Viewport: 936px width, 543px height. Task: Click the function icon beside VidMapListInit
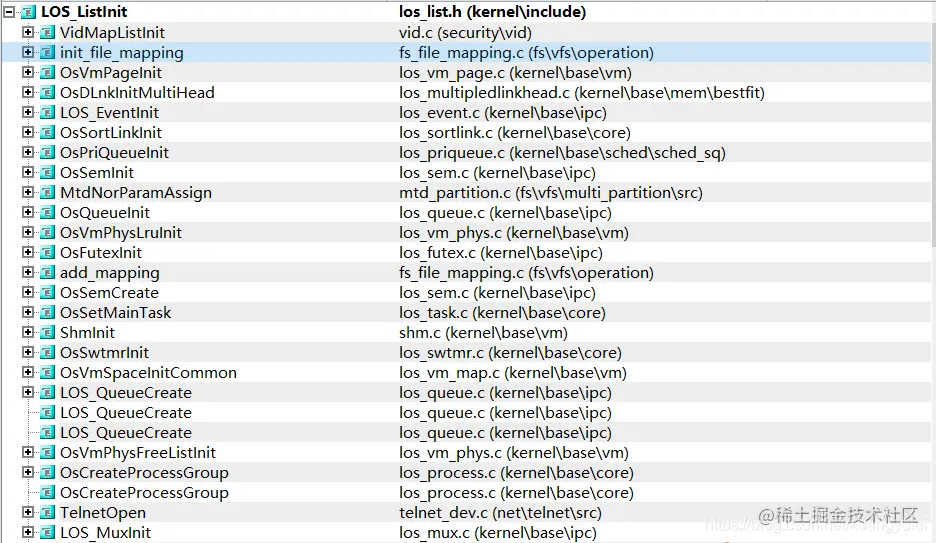point(47,32)
